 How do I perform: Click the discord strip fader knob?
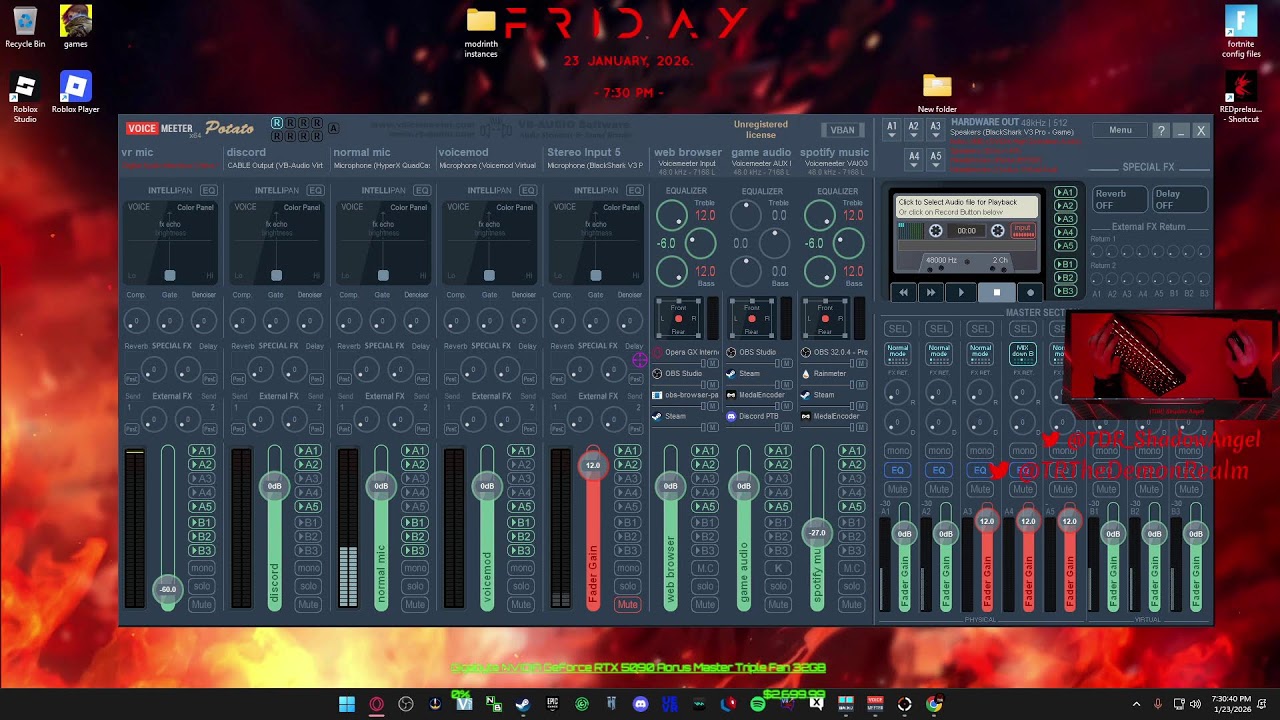point(274,486)
